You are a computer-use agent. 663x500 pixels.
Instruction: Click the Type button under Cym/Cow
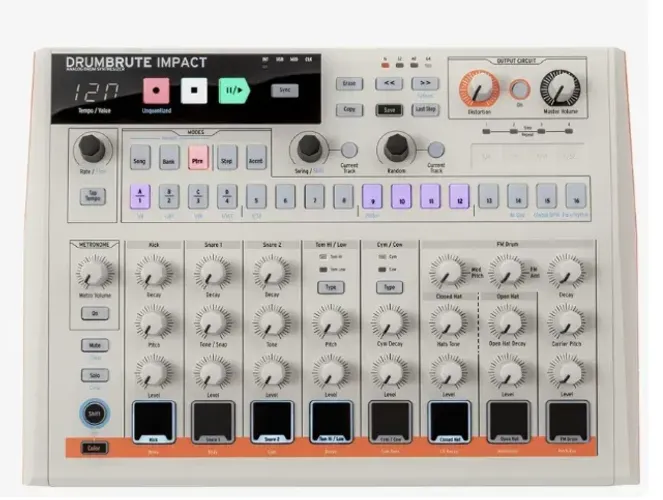[389, 287]
